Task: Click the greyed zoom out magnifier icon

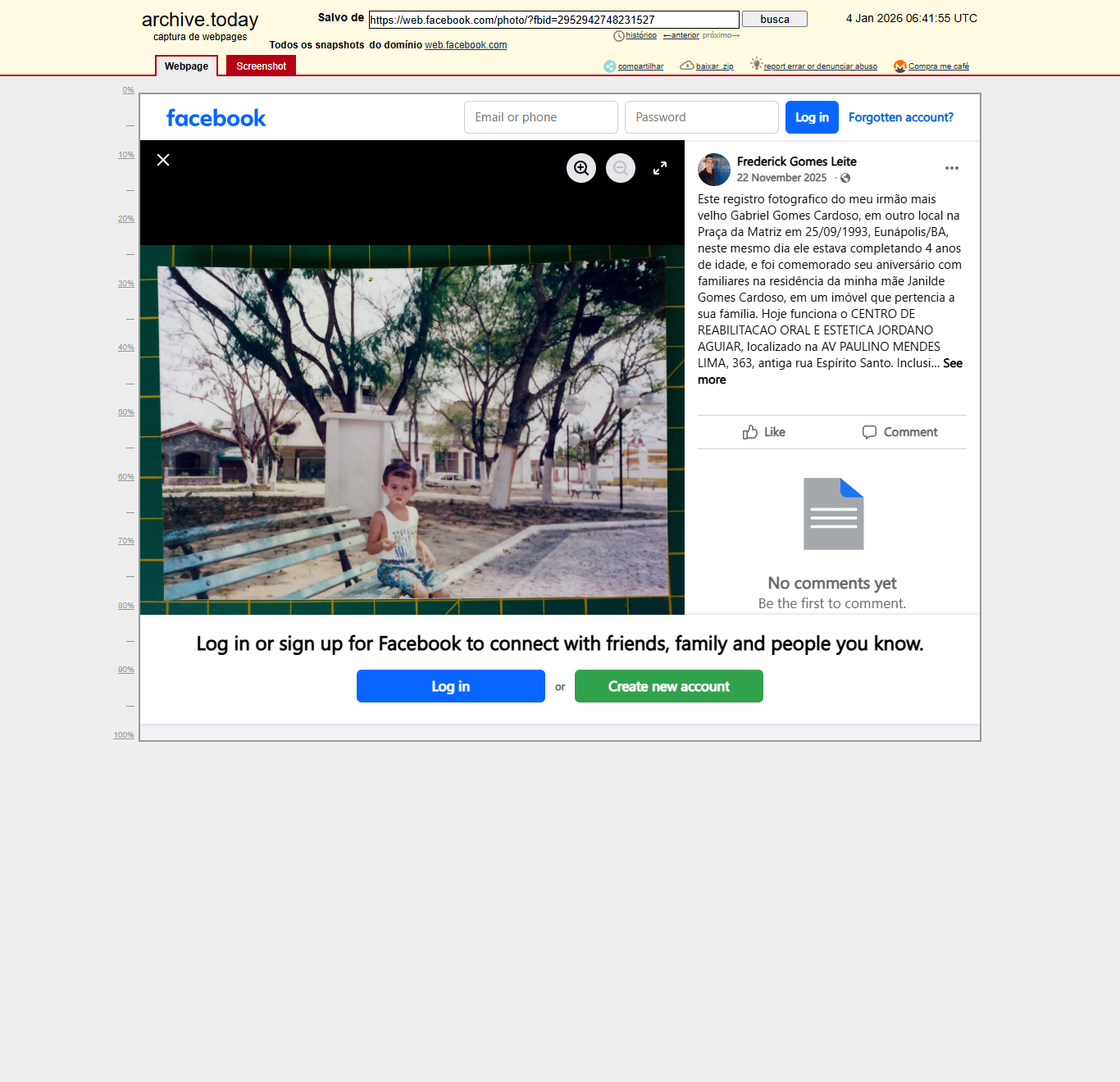Action: coord(621,168)
